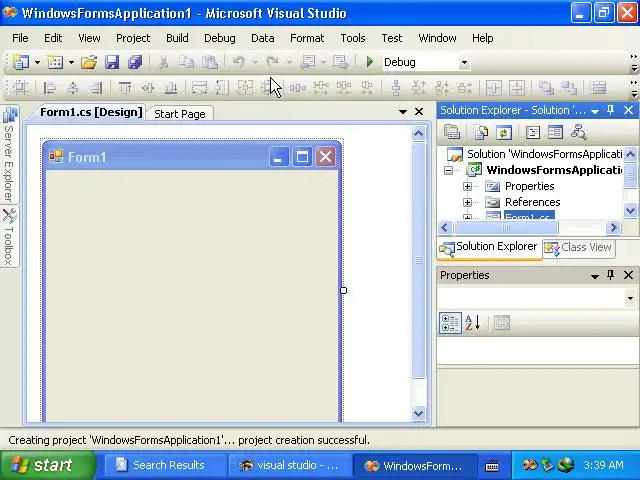This screenshot has height=480, width=640.
Task: Collapse the WindowsFormsApplication project node
Action: click(448, 170)
